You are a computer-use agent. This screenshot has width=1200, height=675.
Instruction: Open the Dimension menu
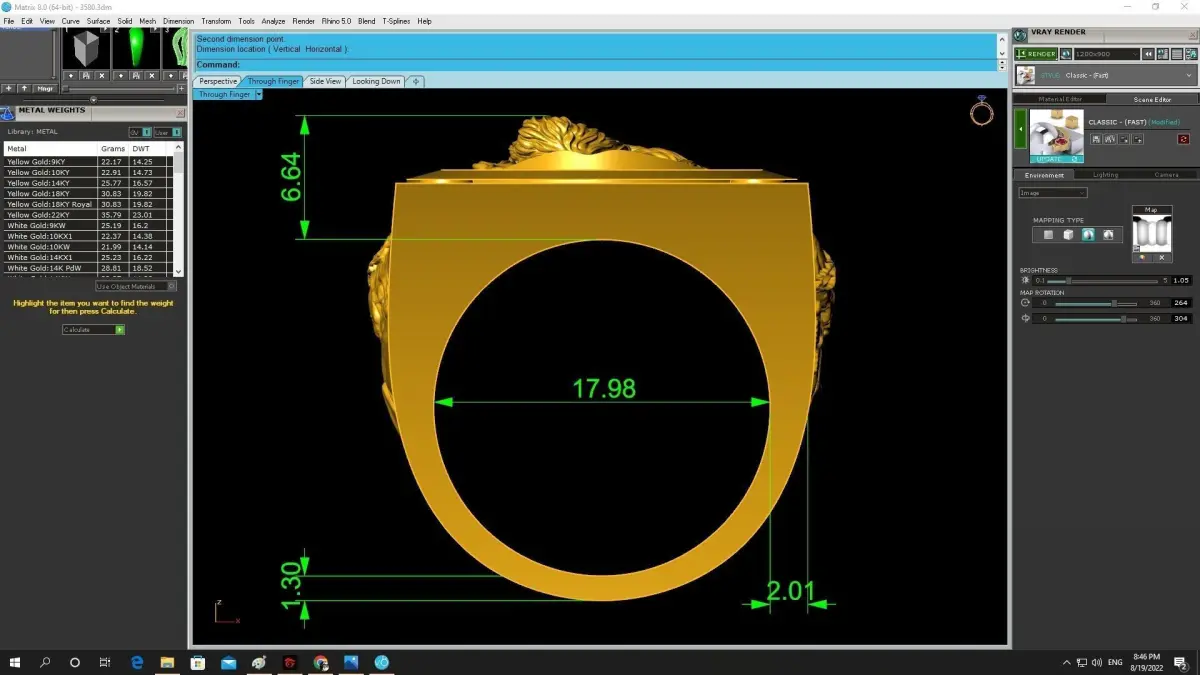coord(178,21)
